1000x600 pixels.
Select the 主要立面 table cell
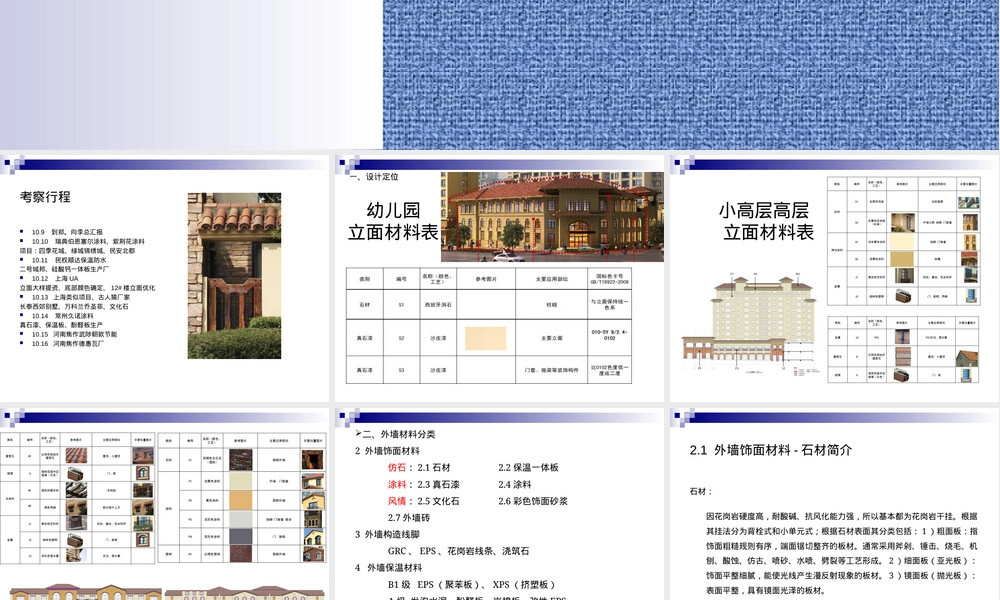[x=551, y=338]
